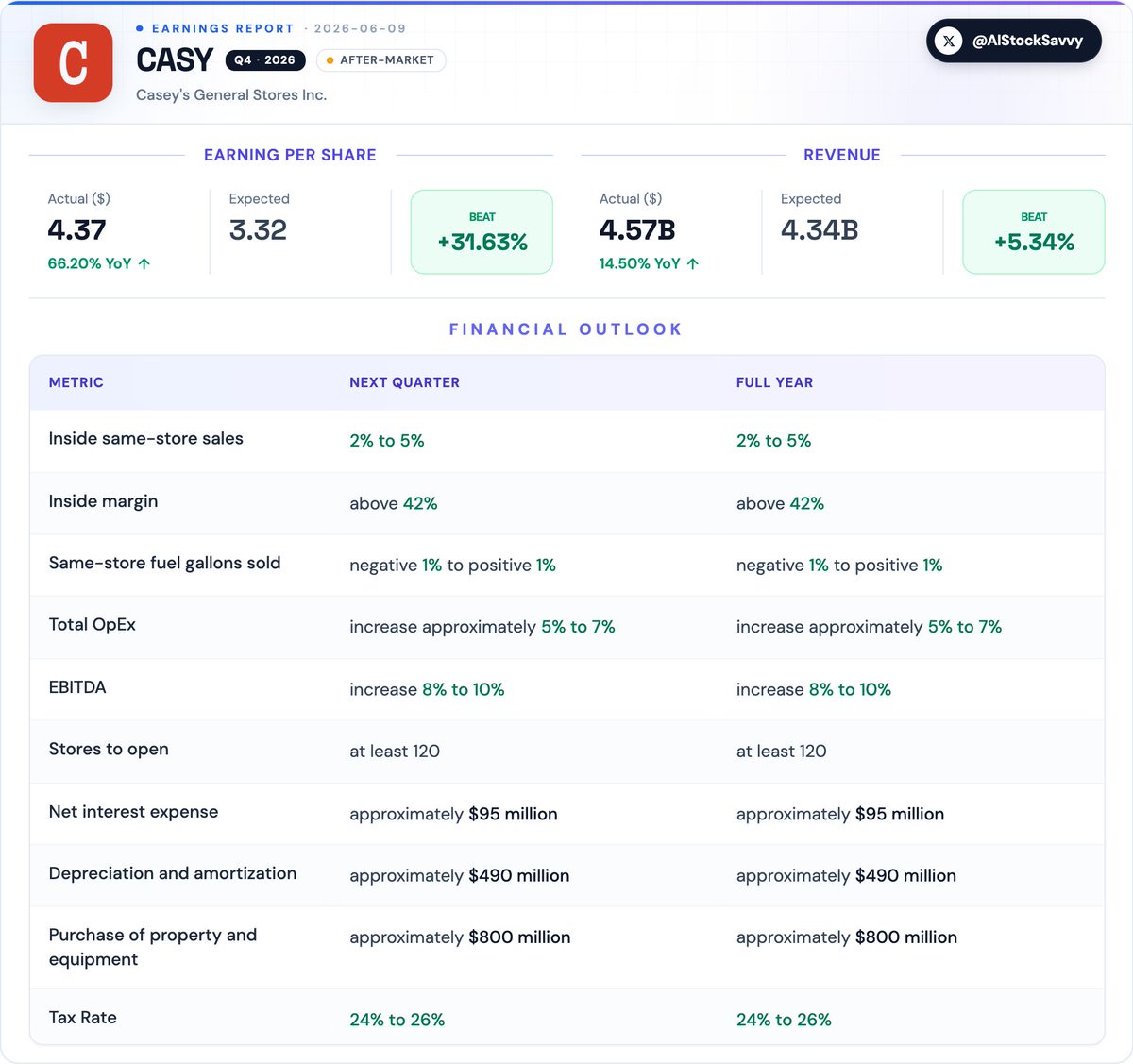
Task: Click full year fuel gallons sold value
Action: click(x=839, y=565)
